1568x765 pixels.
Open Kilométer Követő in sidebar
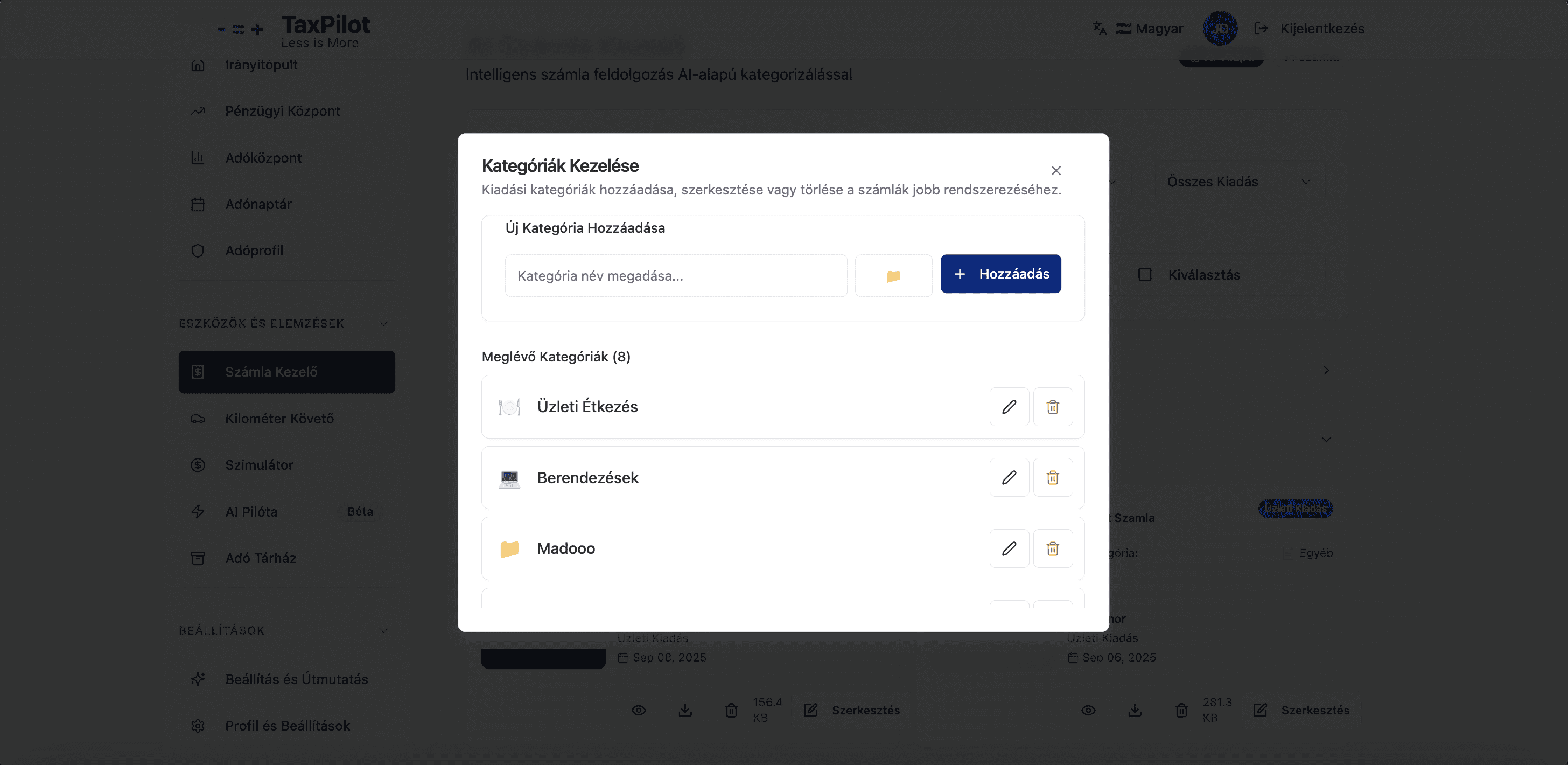pyautogui.click(x=279, y=419)
